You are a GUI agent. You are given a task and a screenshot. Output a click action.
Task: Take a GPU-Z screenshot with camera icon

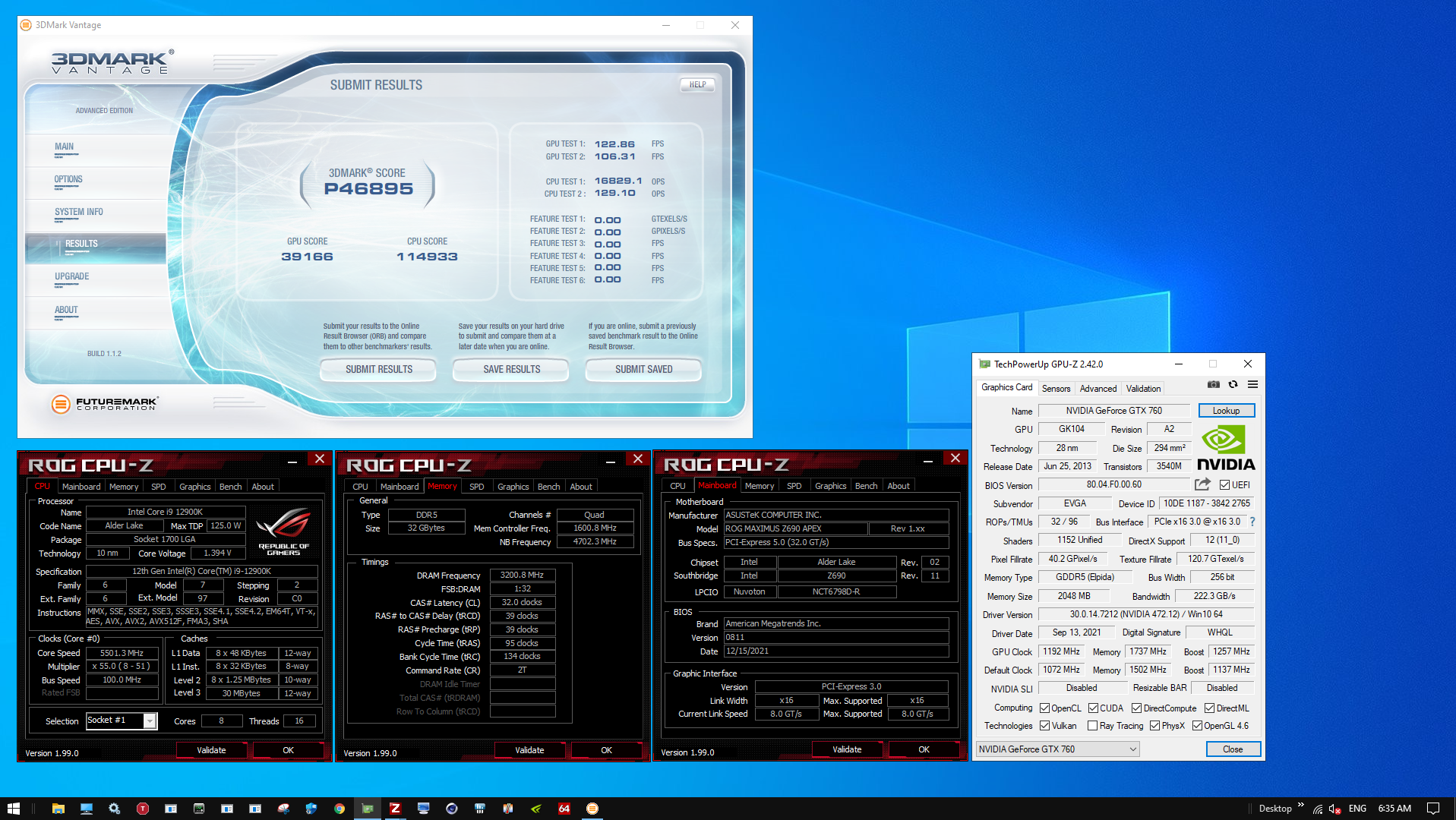pos(1214,385)
